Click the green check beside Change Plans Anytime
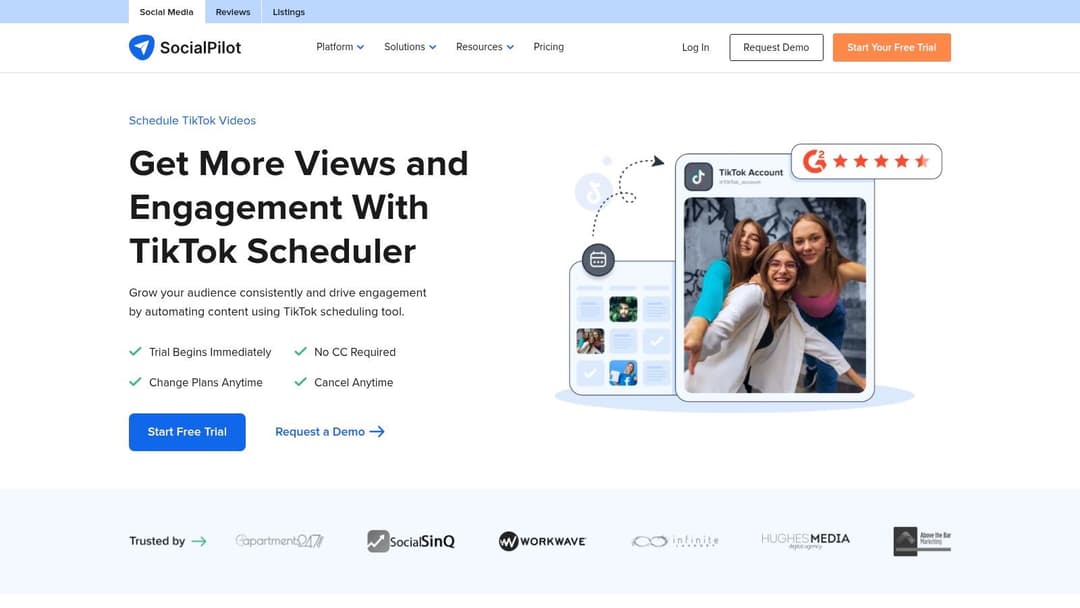This screenshot has width=1080, height=608. pos(135,381)
